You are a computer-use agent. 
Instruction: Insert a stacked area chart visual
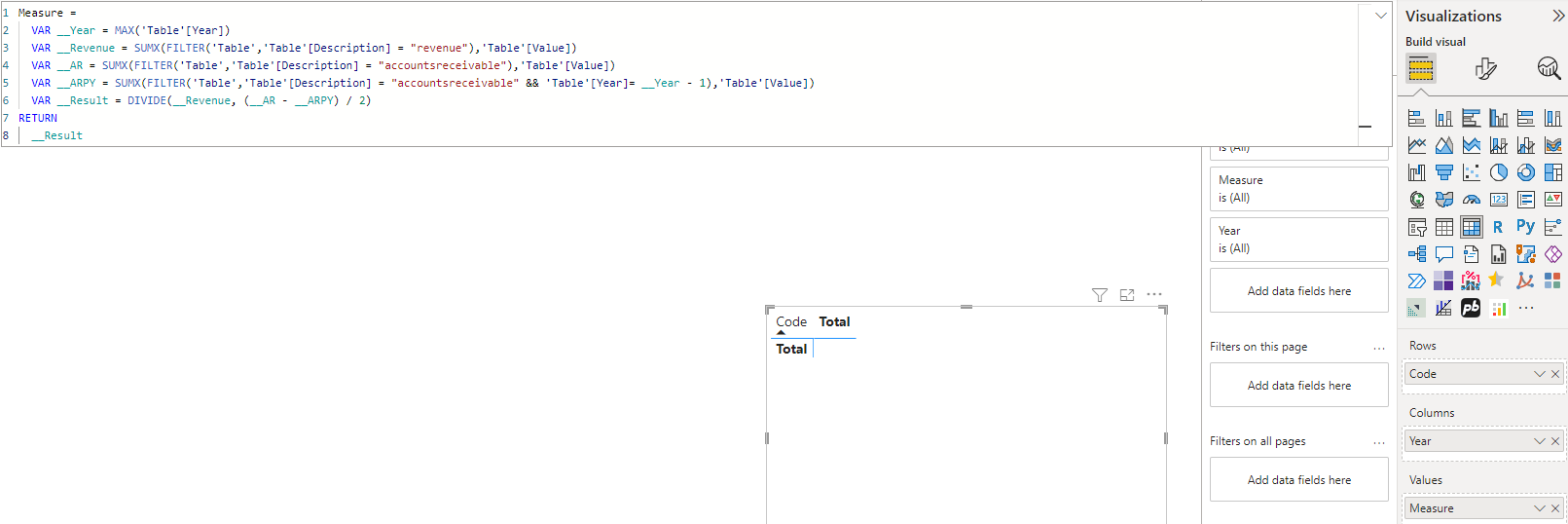[x=1472, y=145]
